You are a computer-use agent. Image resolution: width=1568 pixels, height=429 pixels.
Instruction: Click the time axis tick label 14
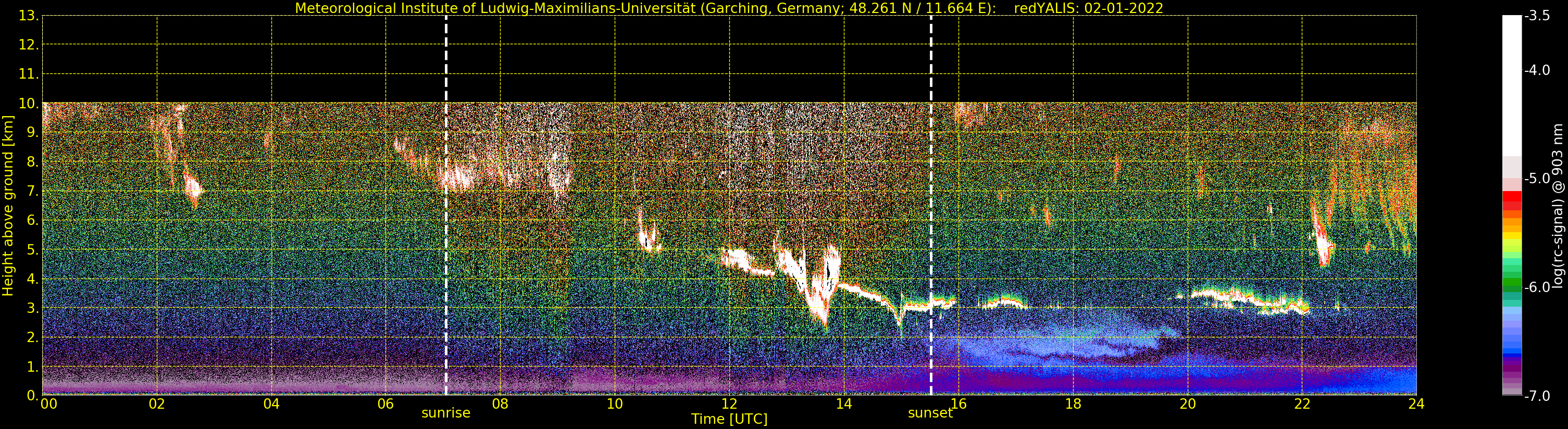click(x=844, y=404)
